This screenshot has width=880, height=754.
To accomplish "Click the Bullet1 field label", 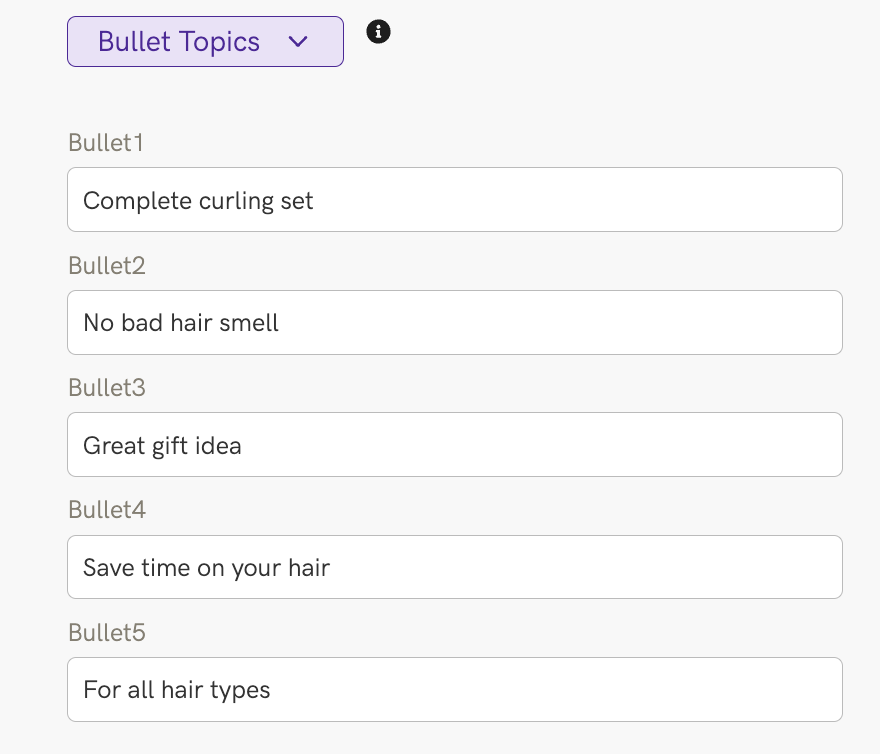I will coord(106,143).
